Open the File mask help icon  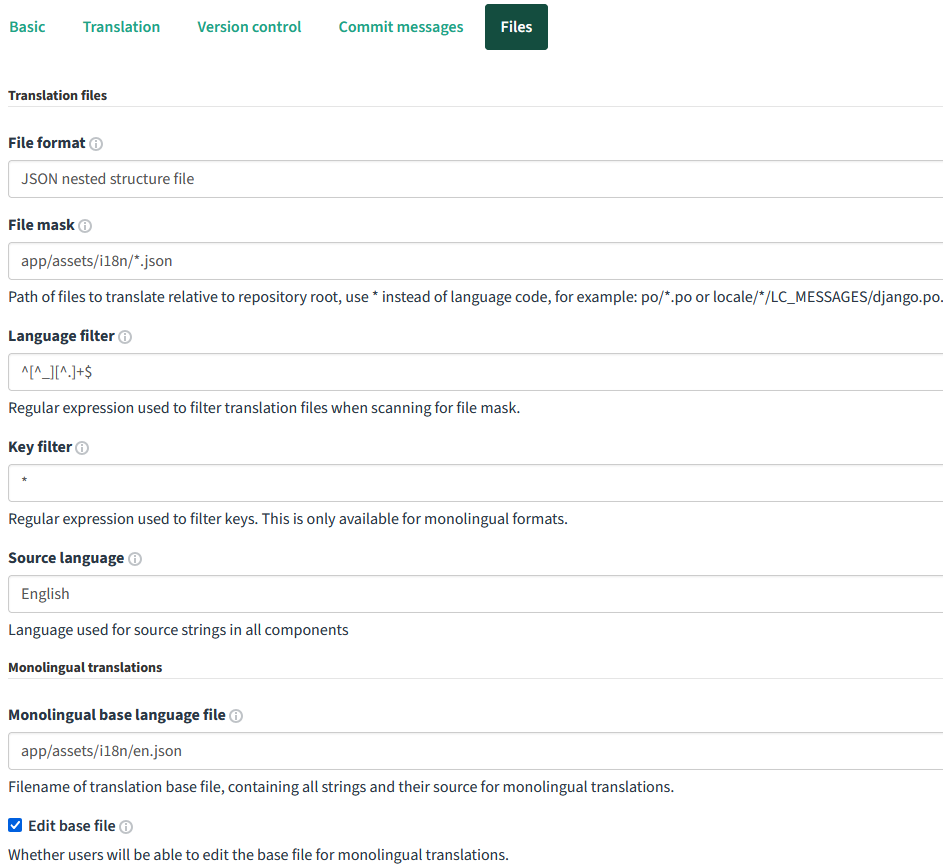85,226
